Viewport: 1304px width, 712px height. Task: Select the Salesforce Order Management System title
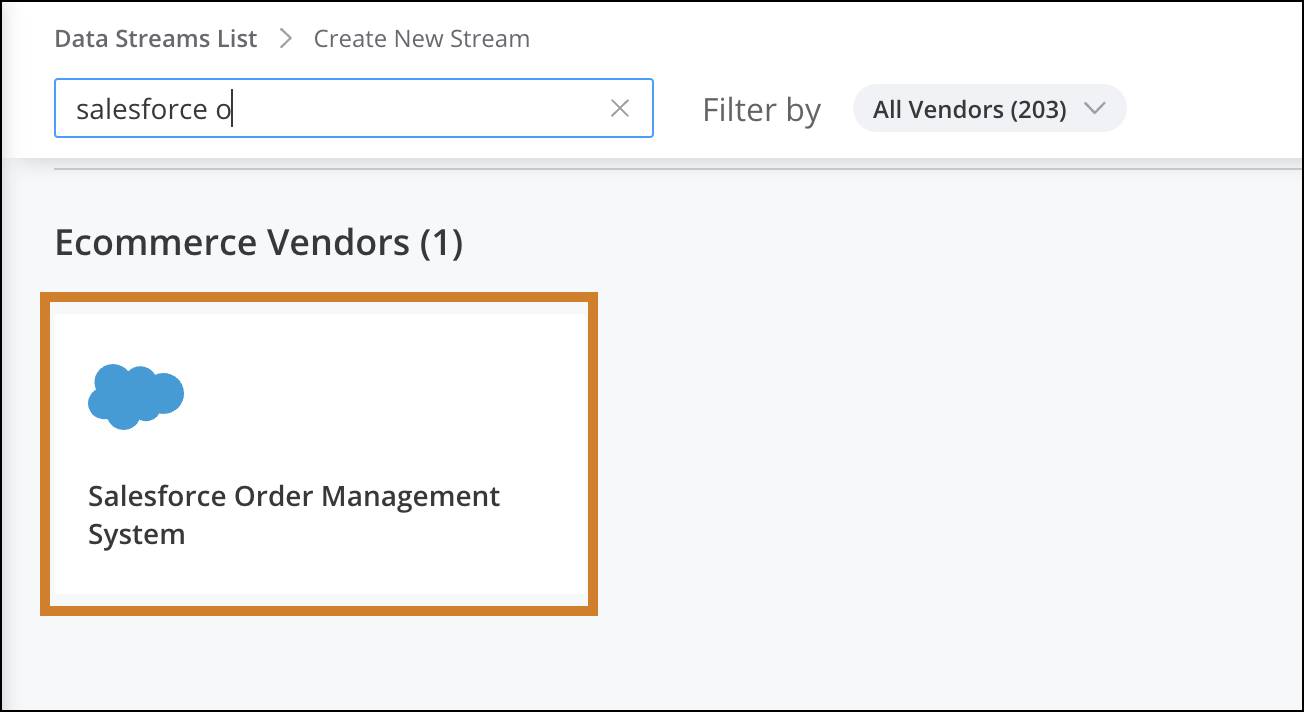[294, 514]
